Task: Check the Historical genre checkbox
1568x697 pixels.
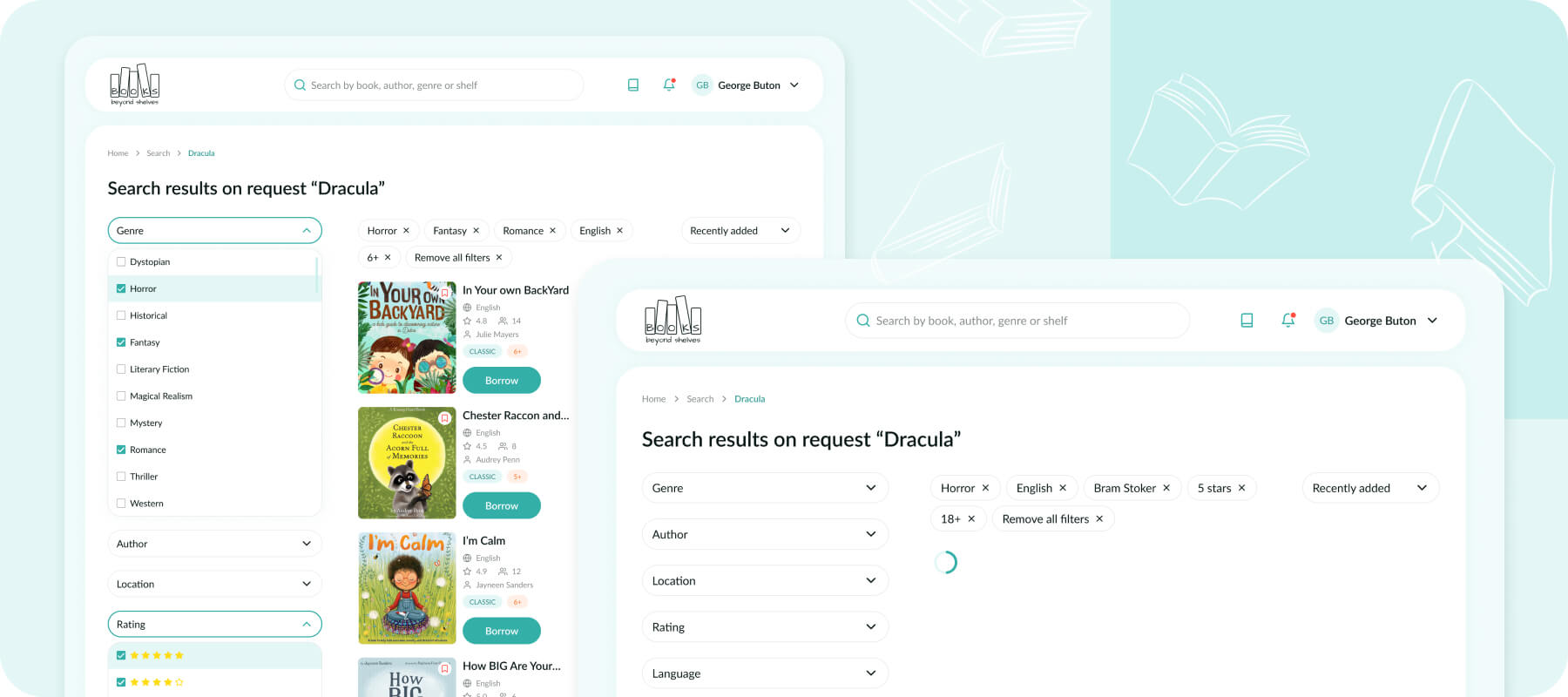Action: click(x=121, y=315)
